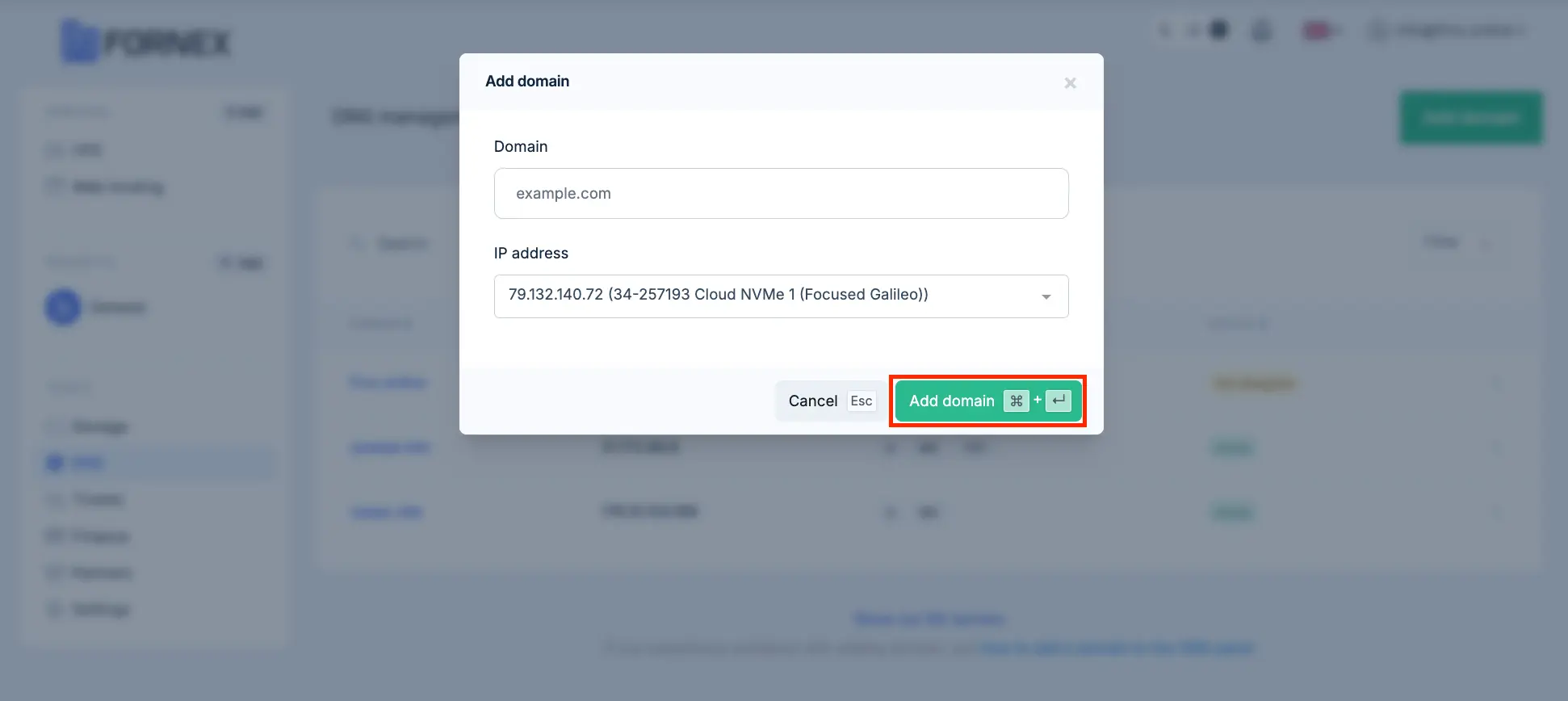1568x701 pixels.
Task: Confirm with the green Add domain button
Action: click(988, 401)
